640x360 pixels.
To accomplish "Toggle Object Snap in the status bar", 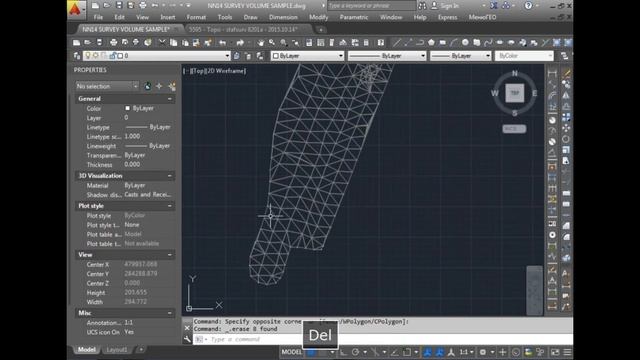I will (407, 352).
